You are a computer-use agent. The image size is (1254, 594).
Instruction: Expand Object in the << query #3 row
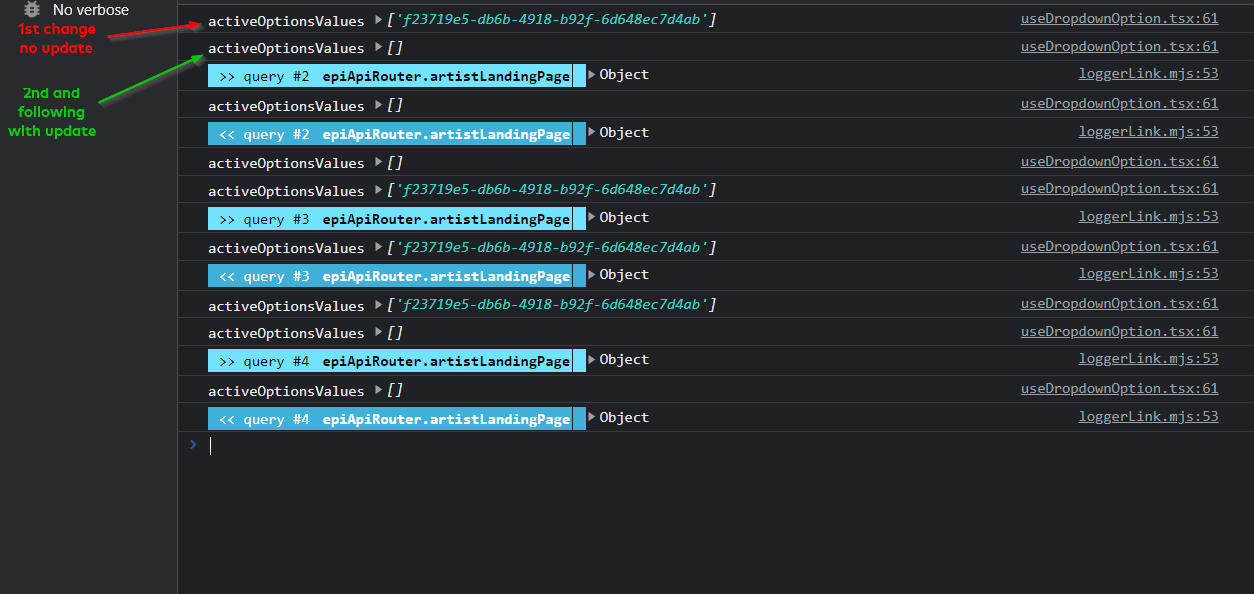[592, 274]
